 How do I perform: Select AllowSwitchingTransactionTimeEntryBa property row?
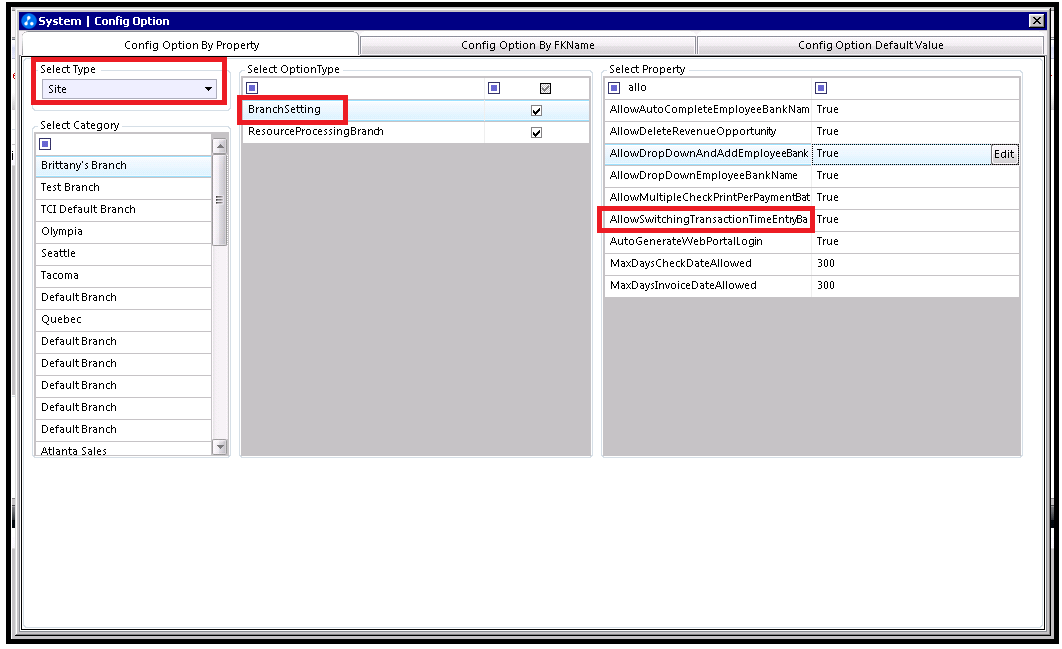coord(811,219)
